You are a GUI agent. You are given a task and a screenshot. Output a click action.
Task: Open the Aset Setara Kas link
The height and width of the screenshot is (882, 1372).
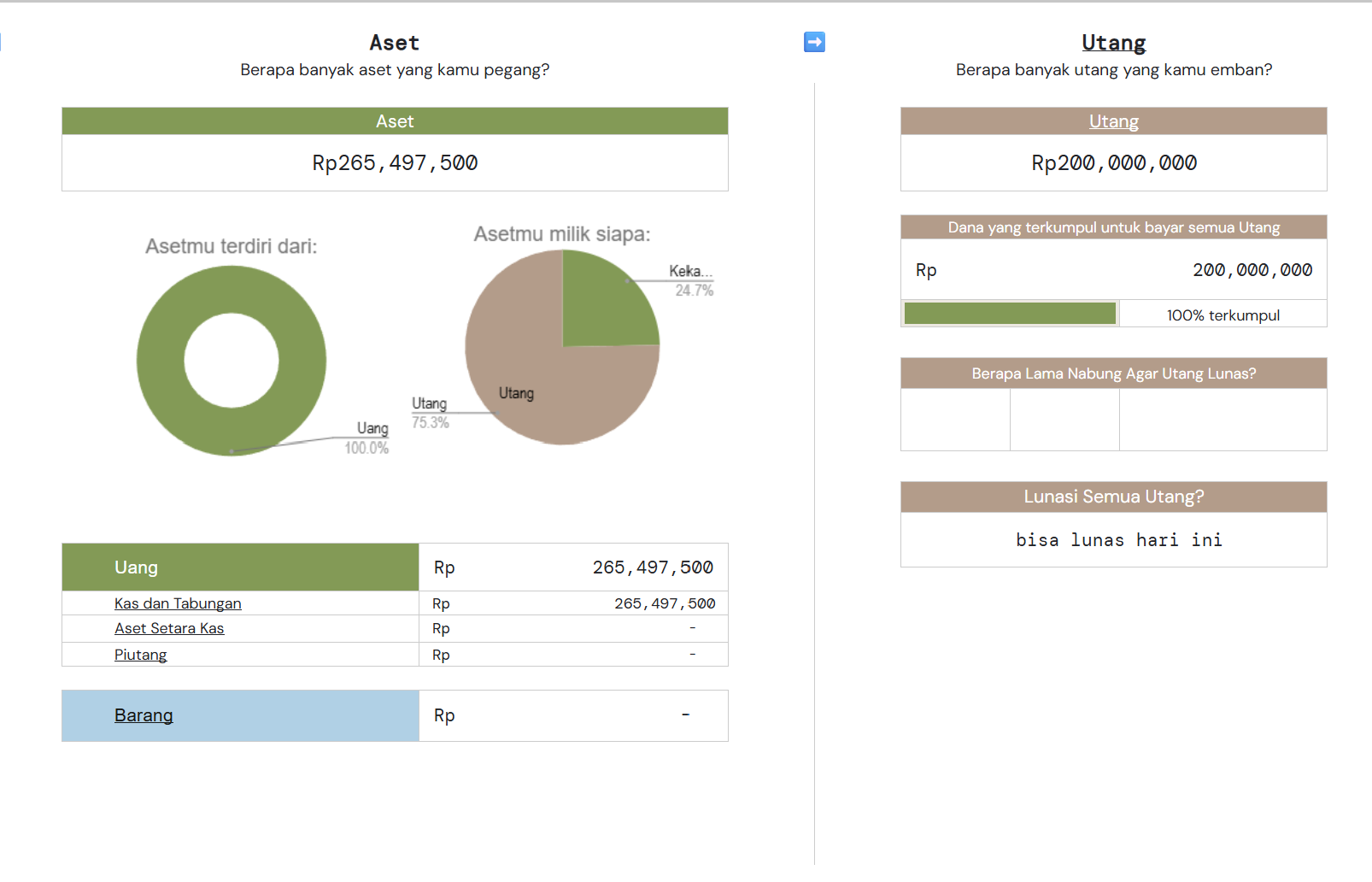tap(169, 628)
